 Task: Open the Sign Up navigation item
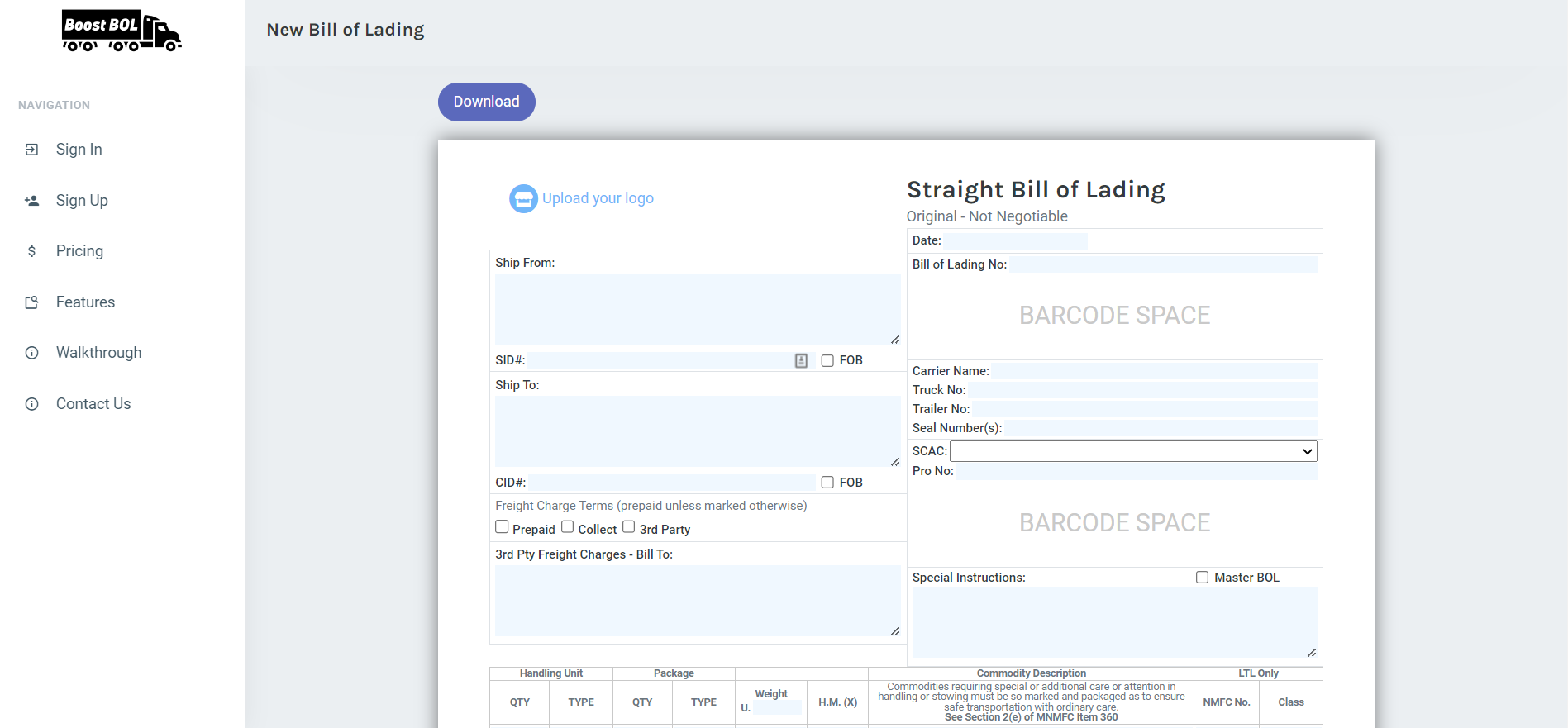[x=82, y=201]
